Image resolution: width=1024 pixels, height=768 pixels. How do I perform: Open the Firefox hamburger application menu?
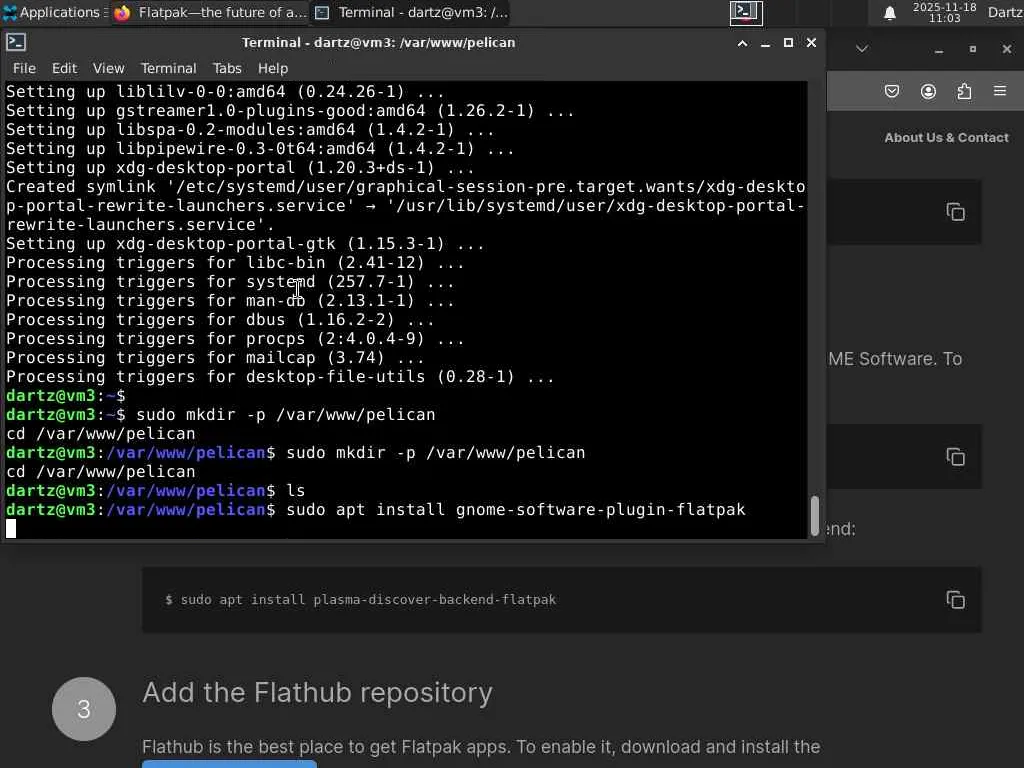click(1000, 91)
